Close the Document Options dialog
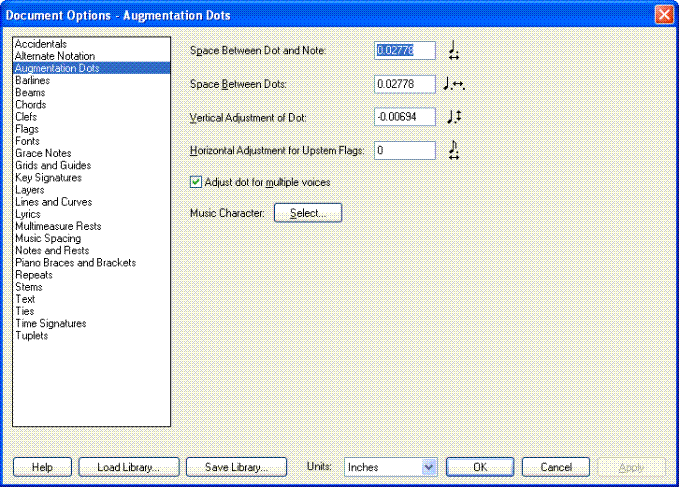 [x=663, y=15]
